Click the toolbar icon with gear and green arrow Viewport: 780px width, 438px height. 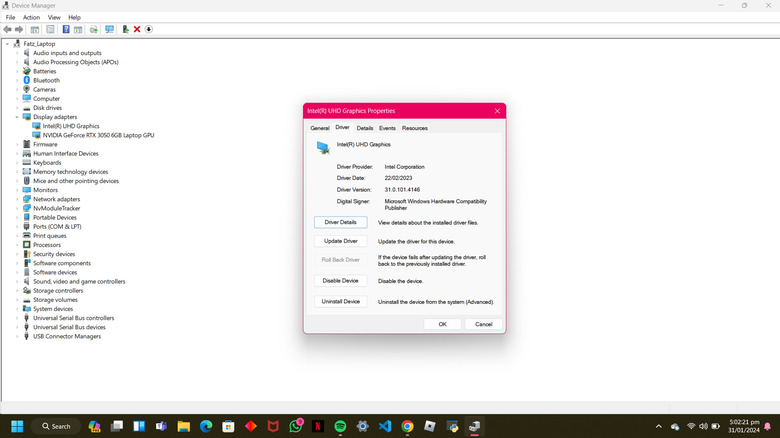pyautogui.click(x=94, y=29)
